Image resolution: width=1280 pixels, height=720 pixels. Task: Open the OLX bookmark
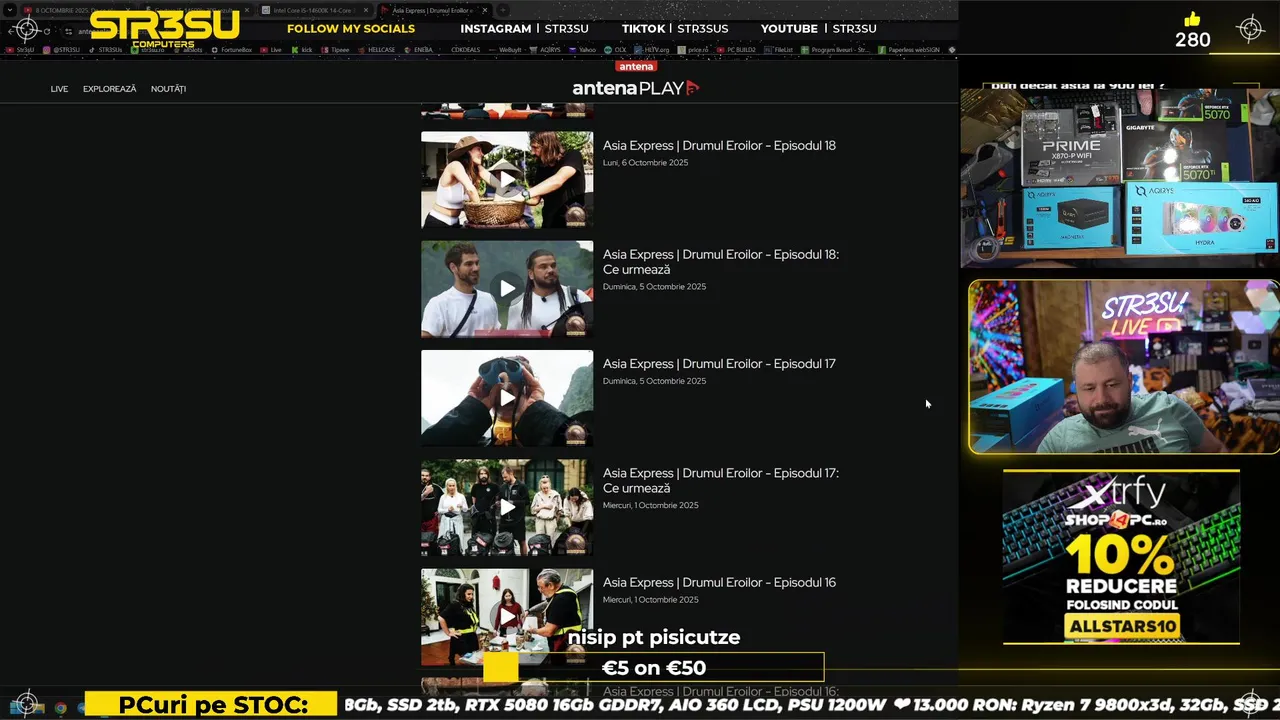coord(615,49)
